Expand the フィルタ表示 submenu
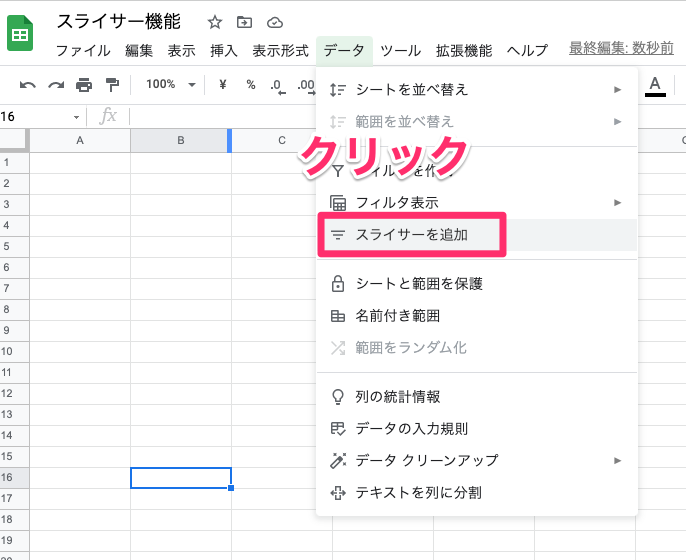The height and width of the screenshot is (560, 686). pyautogui.click(x=476, y=202)
